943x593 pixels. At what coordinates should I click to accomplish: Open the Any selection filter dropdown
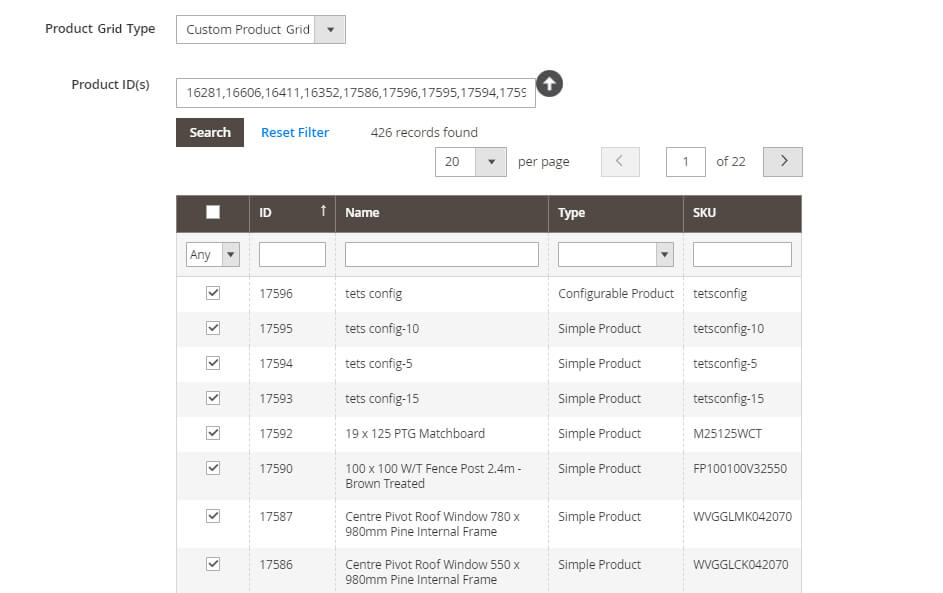coord(213,254)
